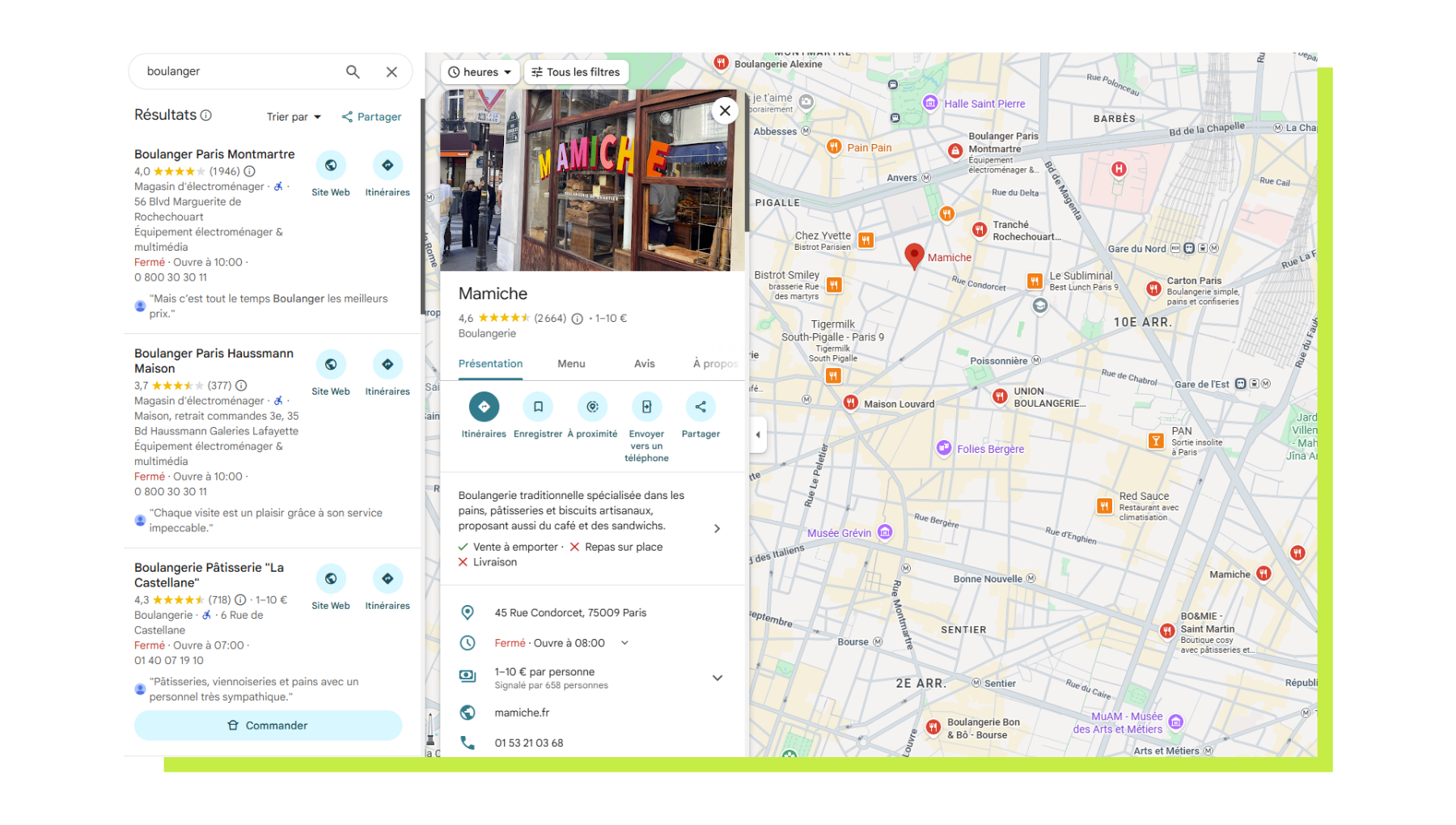Switch to the Avis tab

coord(645,364)
